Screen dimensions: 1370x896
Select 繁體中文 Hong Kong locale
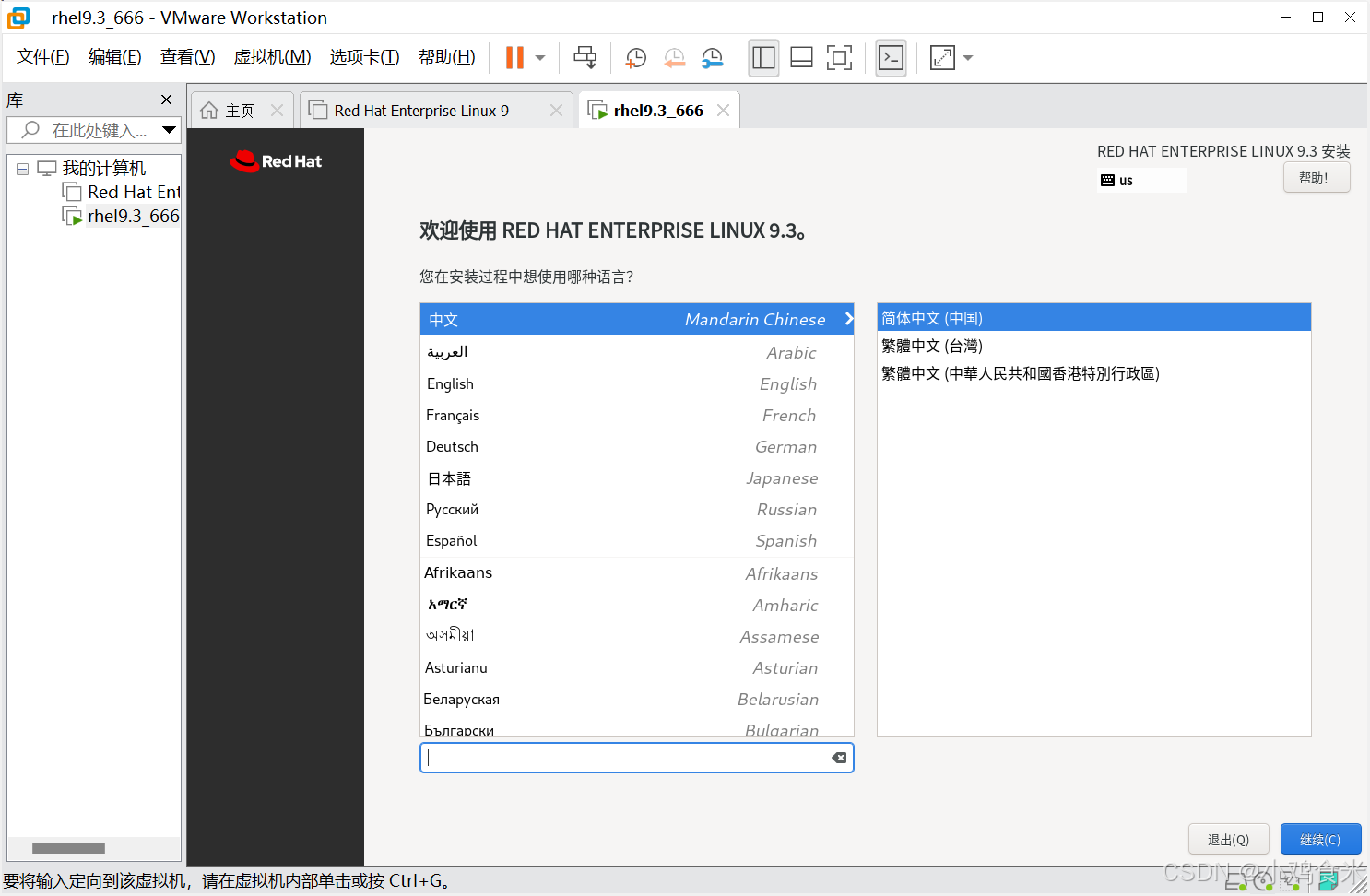point(1094,373)
